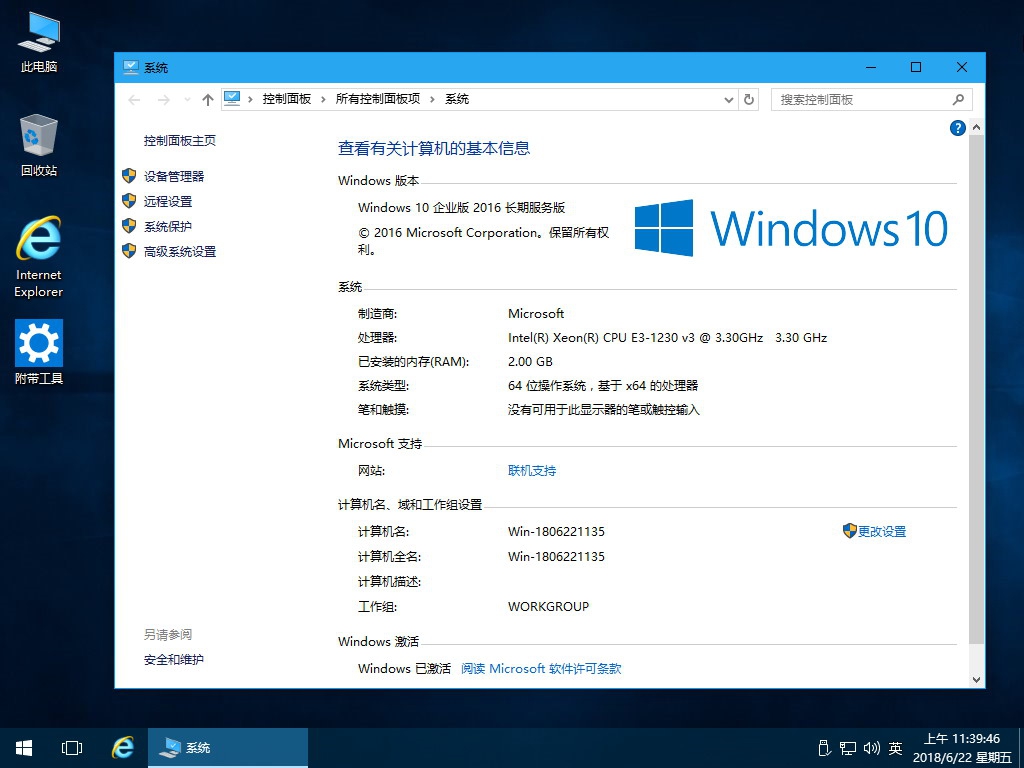Open 此电脑 desktop icon

pos(39,42)
